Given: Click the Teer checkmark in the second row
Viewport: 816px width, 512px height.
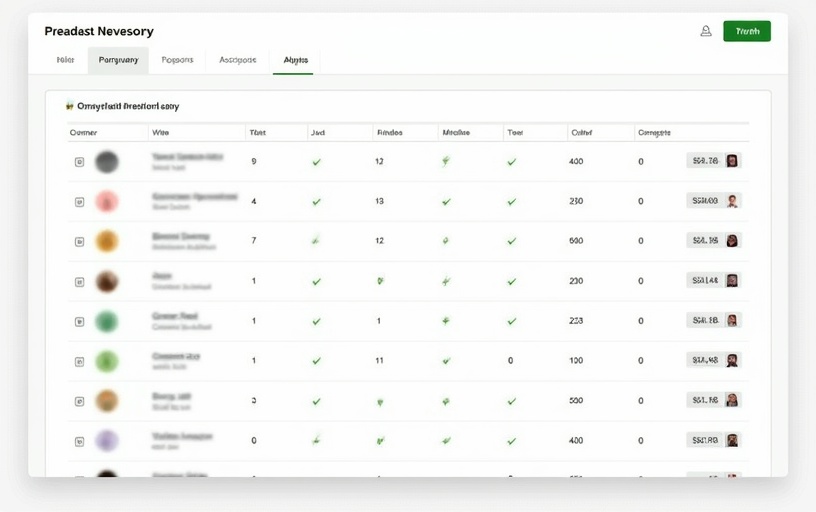Looking at the screenshot, I should point(512,201).
